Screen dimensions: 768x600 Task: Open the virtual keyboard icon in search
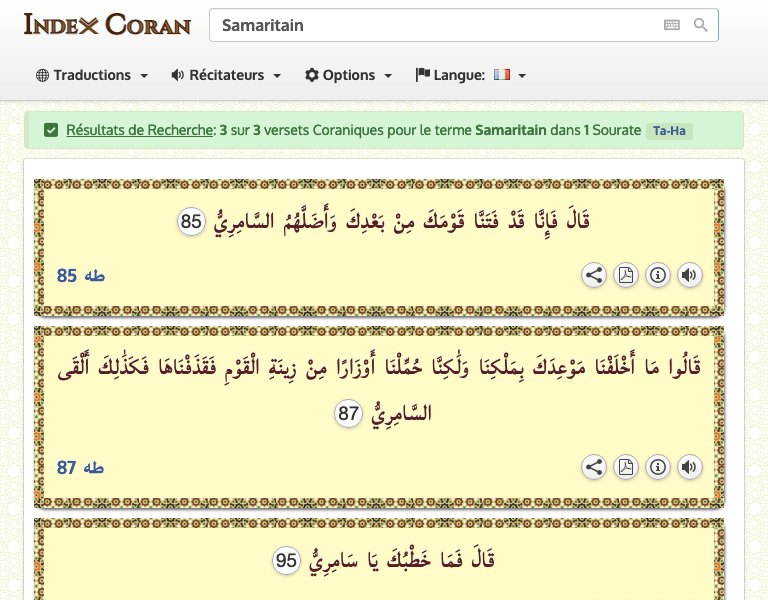pyautogui.click(x=671, y=25)
